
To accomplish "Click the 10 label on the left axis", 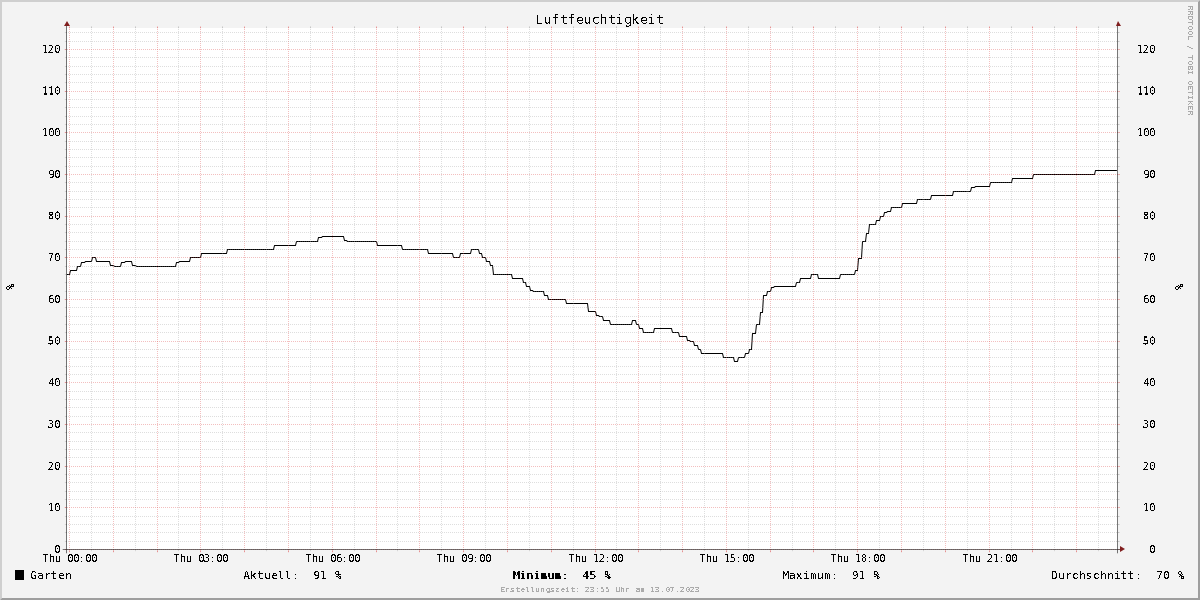I will click(x=54, y=507).
